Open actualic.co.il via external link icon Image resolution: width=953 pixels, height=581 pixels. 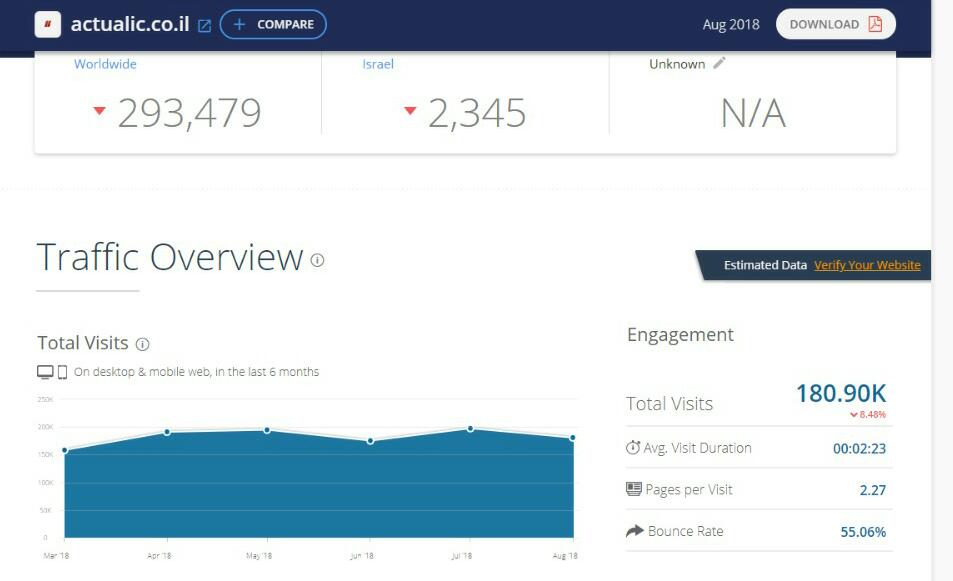point(205,25)
